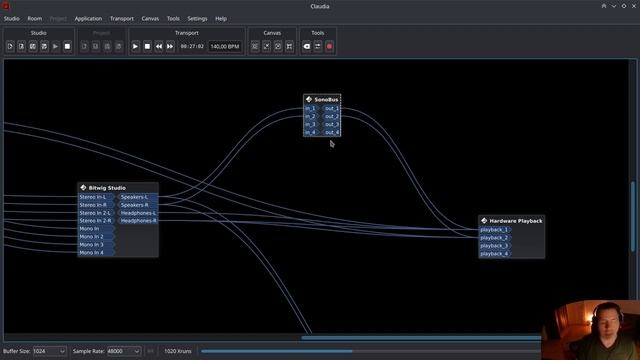The image size is (640, 360).
Task: Select Hardware Playback playback_2 port
Action: click(x=495, y=238)
